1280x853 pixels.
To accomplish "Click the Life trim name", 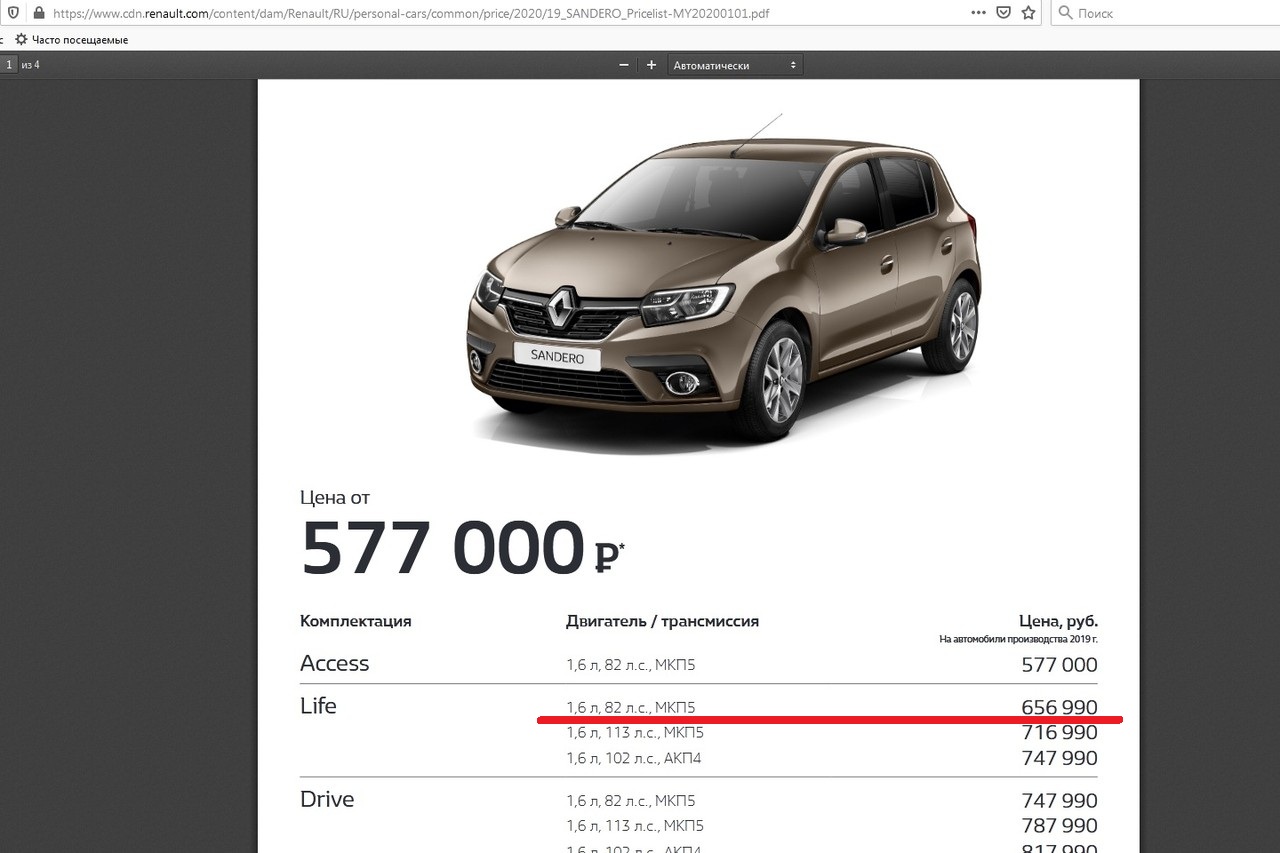I will point(318,706).
